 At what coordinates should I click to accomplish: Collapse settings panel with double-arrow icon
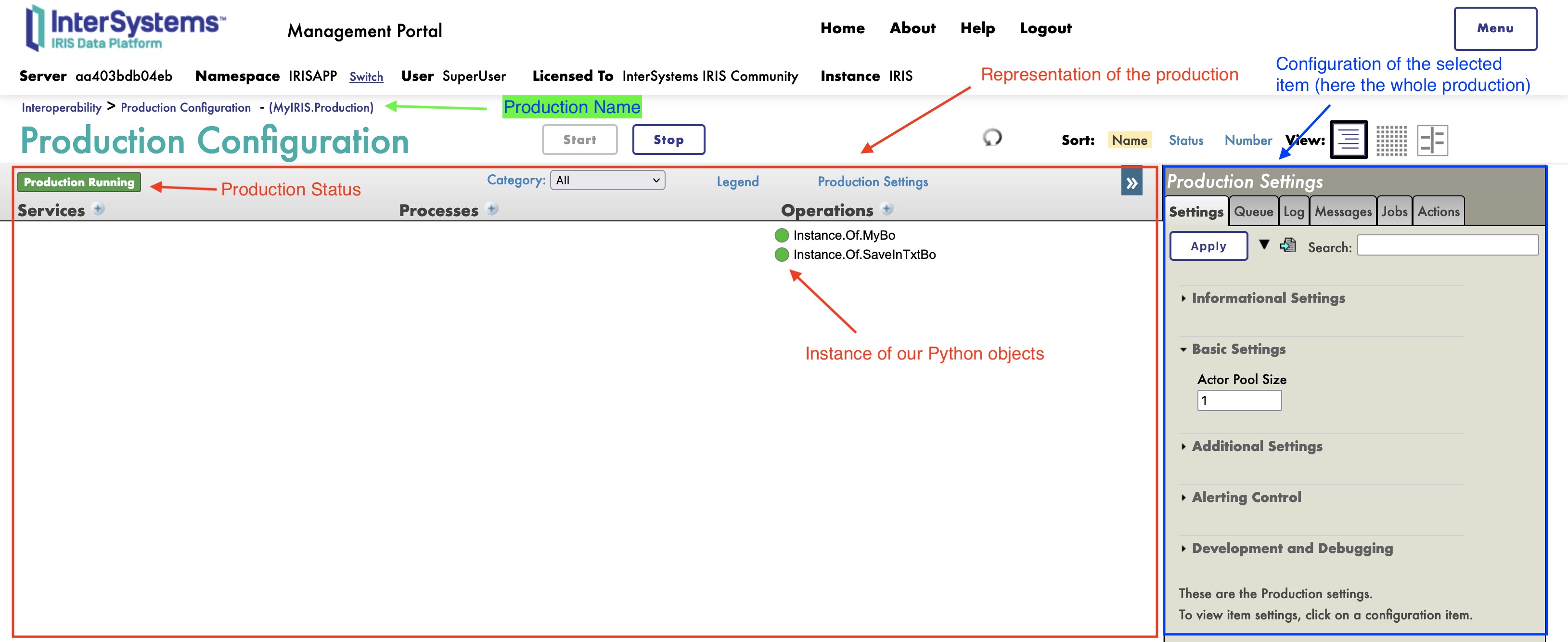1131,182
